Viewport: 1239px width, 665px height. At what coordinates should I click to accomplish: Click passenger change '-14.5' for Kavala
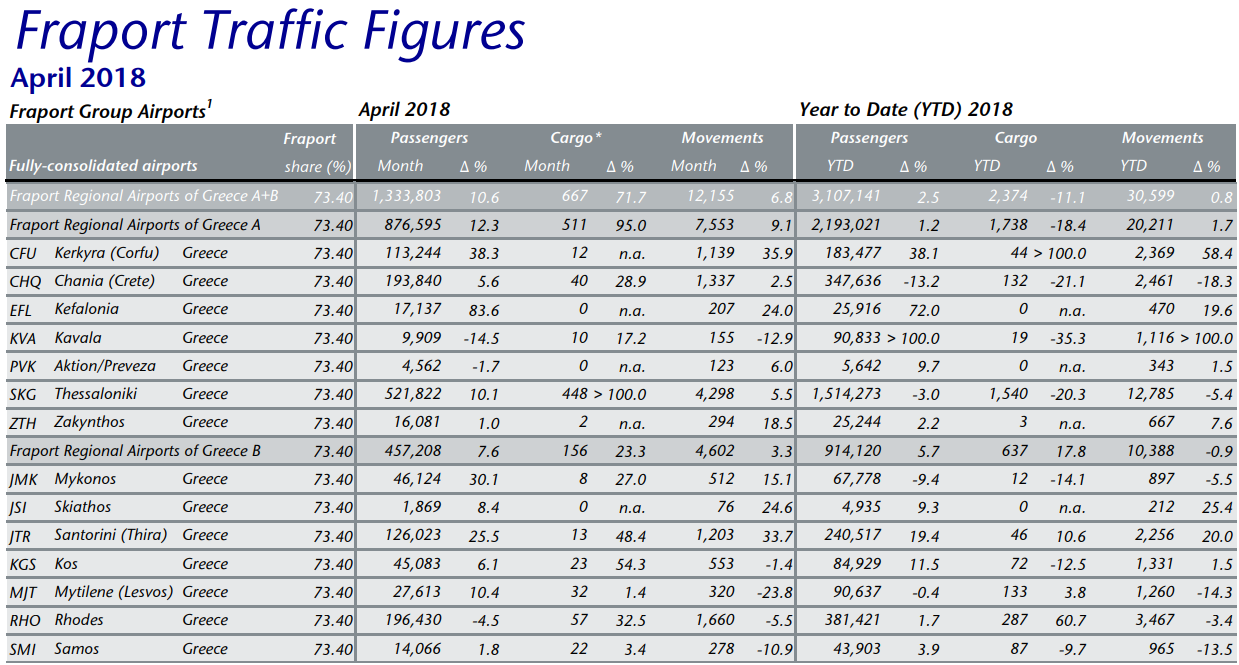pos(481,338)
